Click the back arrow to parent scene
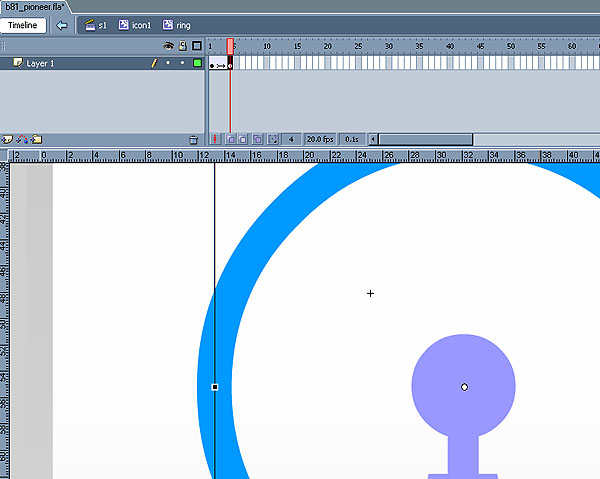Screen dimensions: 600x479 [x=62, y=25]
